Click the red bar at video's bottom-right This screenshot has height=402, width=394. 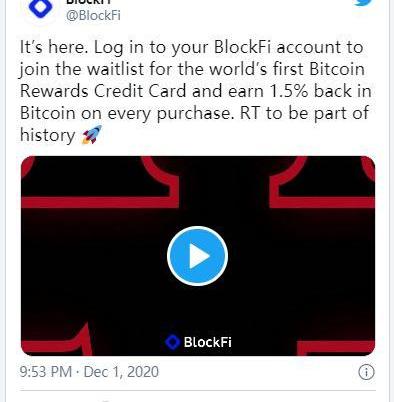click(336, 348)
